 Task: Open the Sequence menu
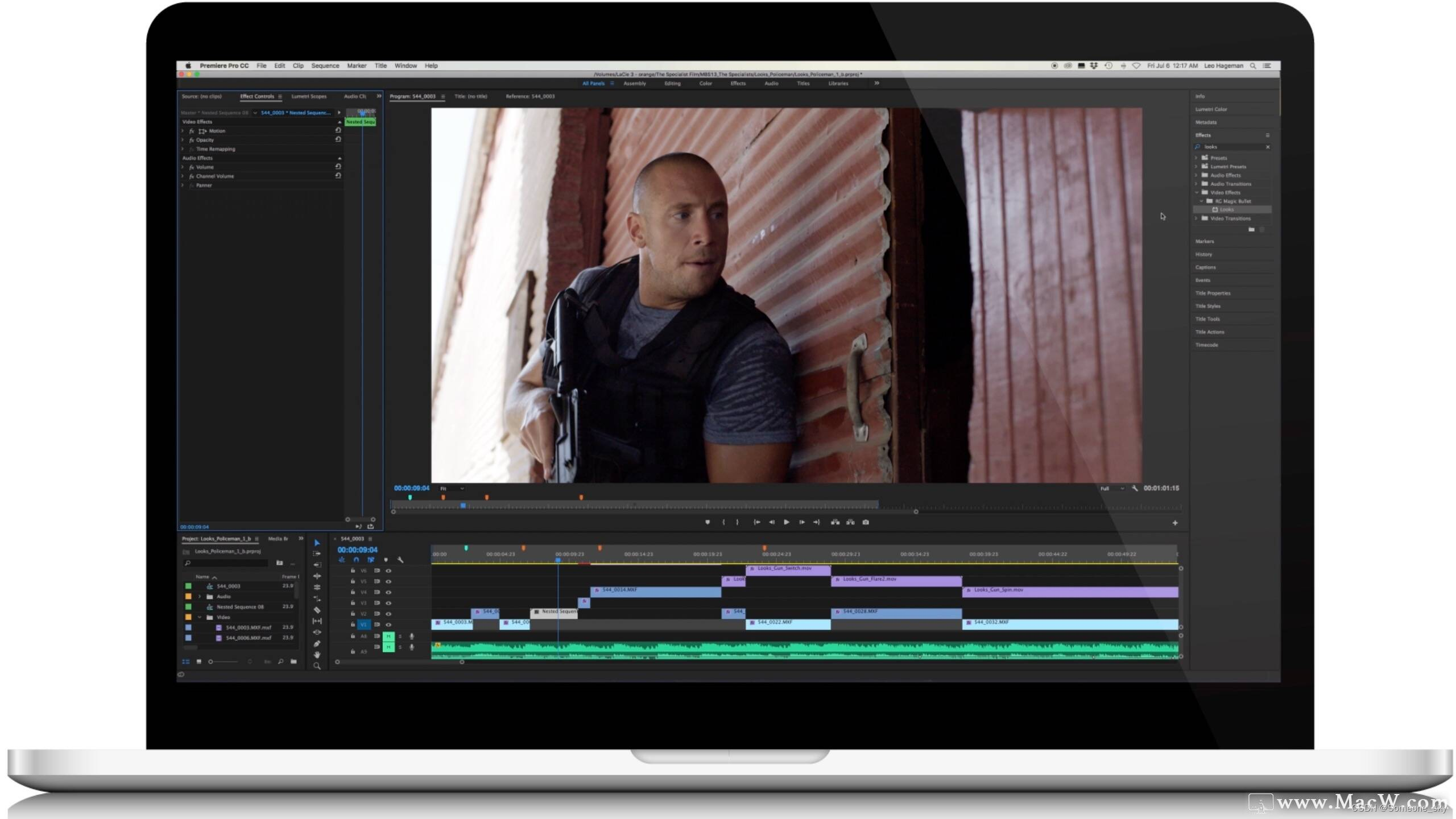[325, 65]
